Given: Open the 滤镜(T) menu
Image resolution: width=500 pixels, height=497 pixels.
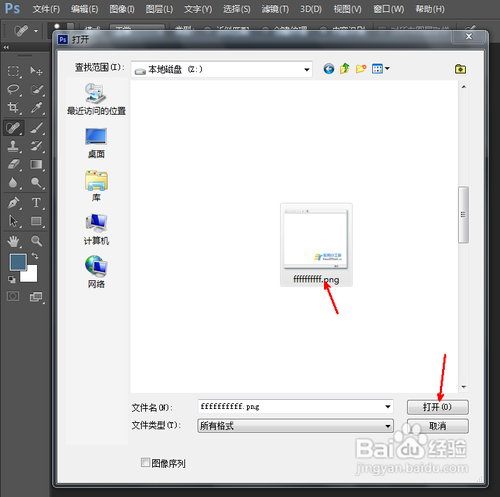Looking at the screenshot, I should (x=275, y=9).
